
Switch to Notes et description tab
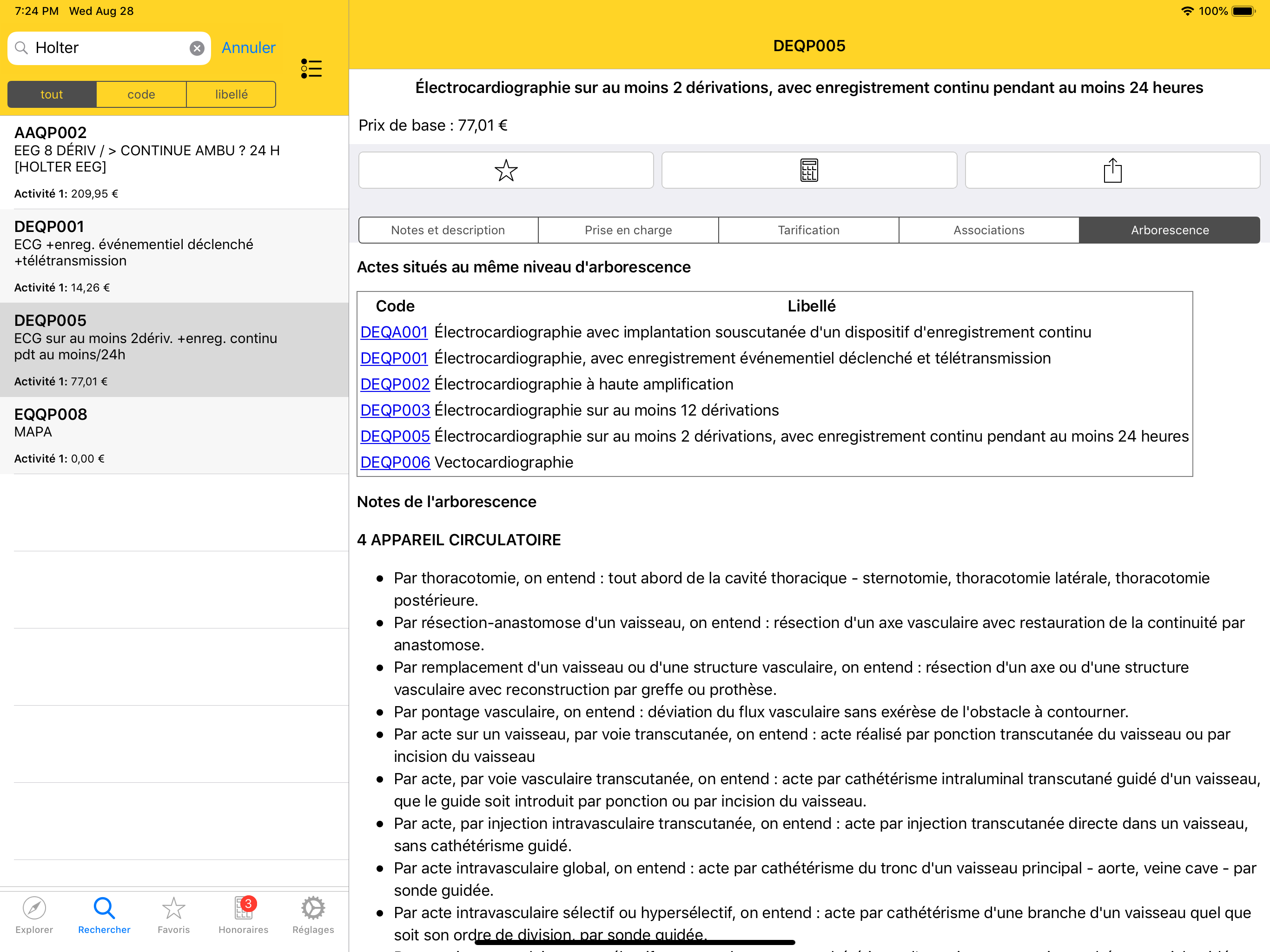click(x=449, y=230)
